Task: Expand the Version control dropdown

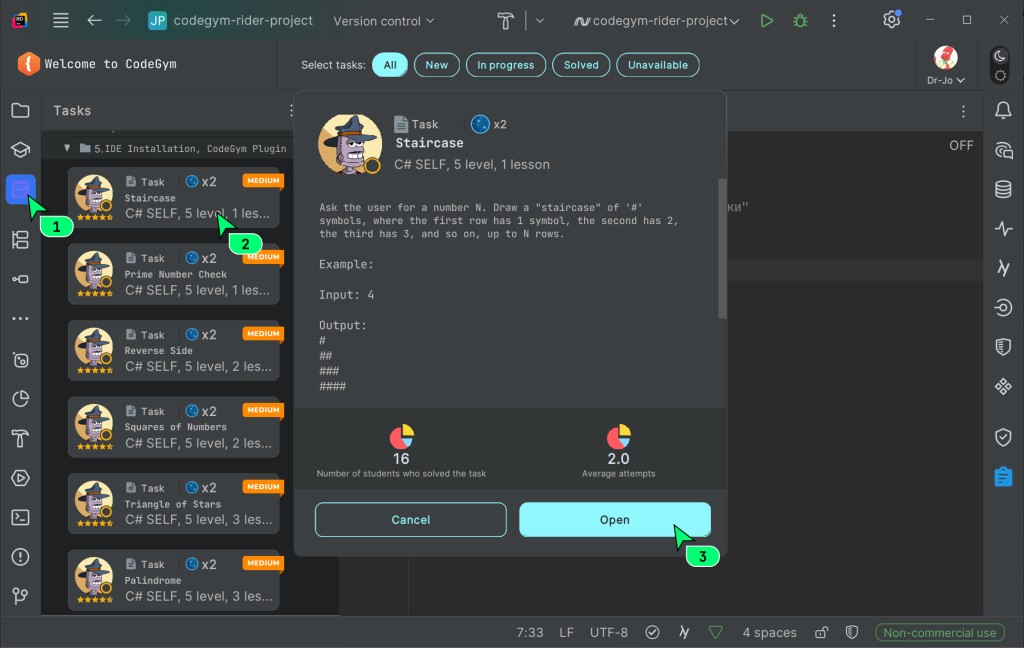Action: [384, 20]
